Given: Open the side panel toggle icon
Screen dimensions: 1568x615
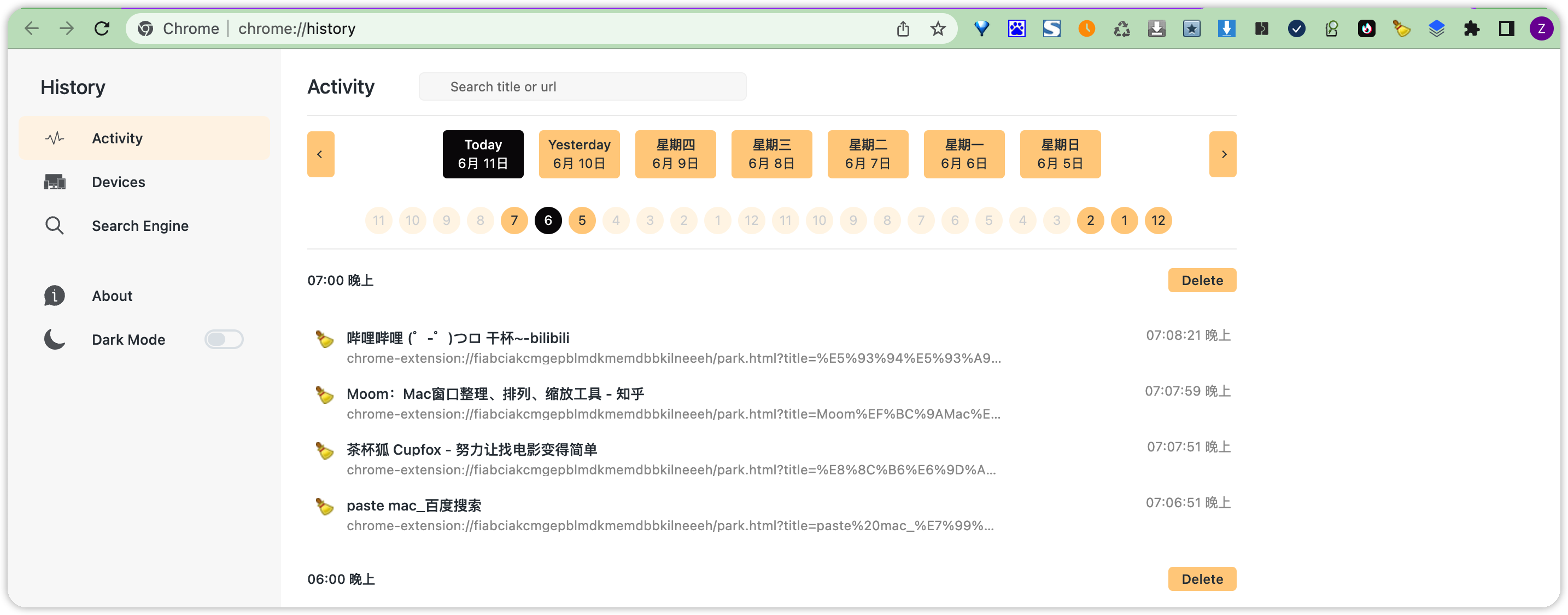Looking at the screenshot, I should tap(1506, 28).
